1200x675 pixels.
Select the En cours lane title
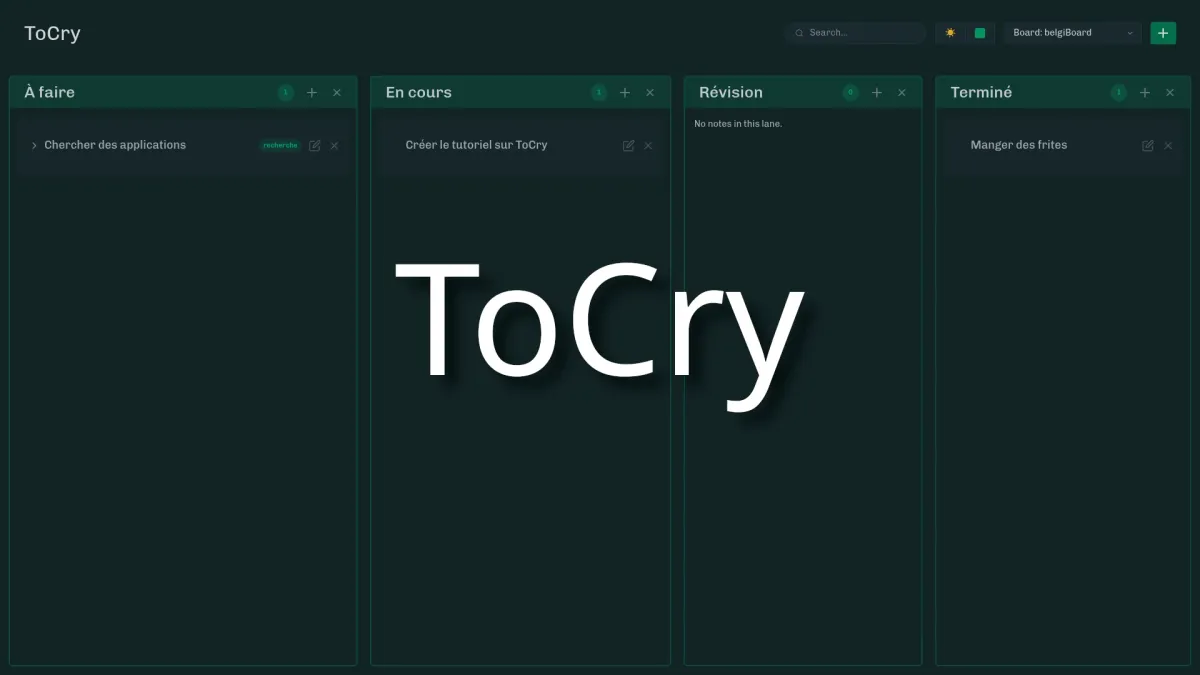point(419,92)
